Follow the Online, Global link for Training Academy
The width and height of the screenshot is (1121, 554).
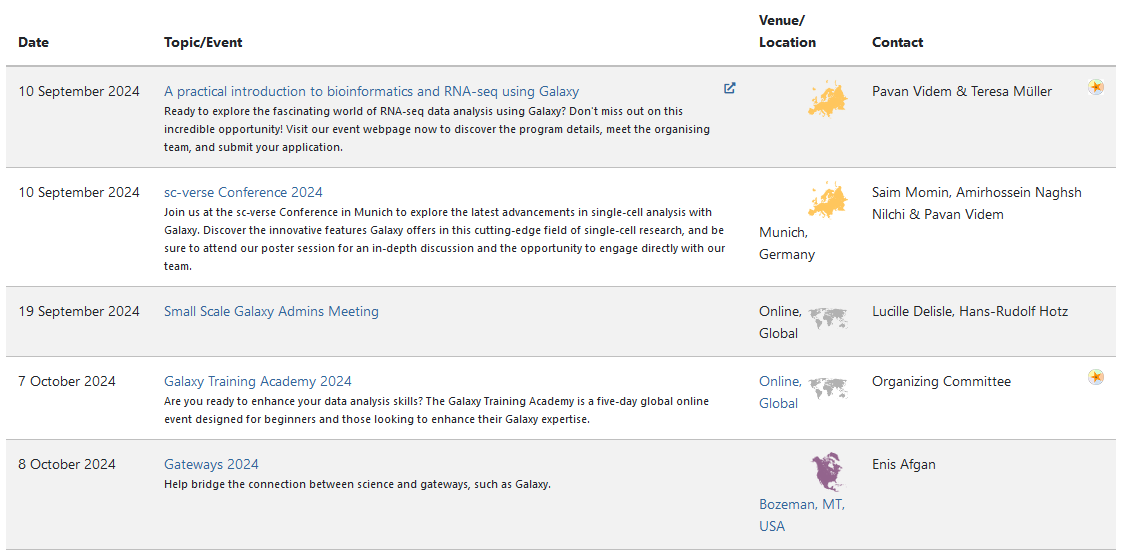tap(780, 392)
